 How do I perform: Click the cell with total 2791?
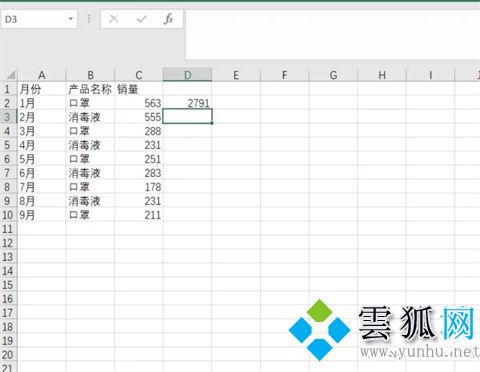[x=187, y=103]
